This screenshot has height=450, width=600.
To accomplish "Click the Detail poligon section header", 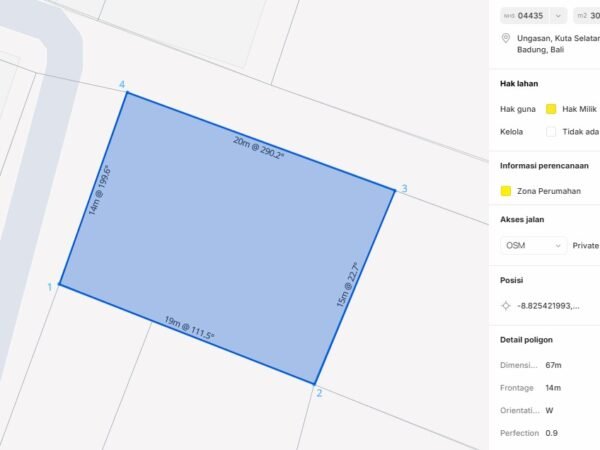I will [x=527, y=340].
